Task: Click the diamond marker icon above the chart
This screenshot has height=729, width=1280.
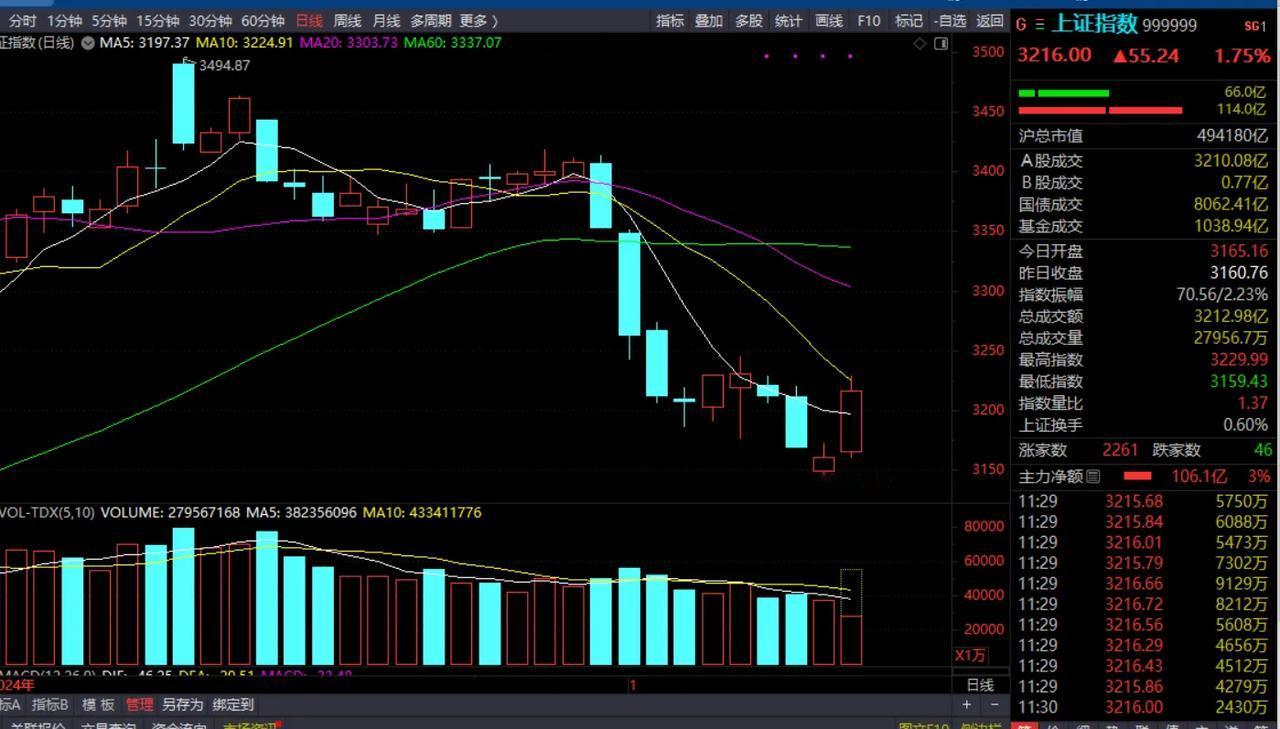Action: [920, 43]
